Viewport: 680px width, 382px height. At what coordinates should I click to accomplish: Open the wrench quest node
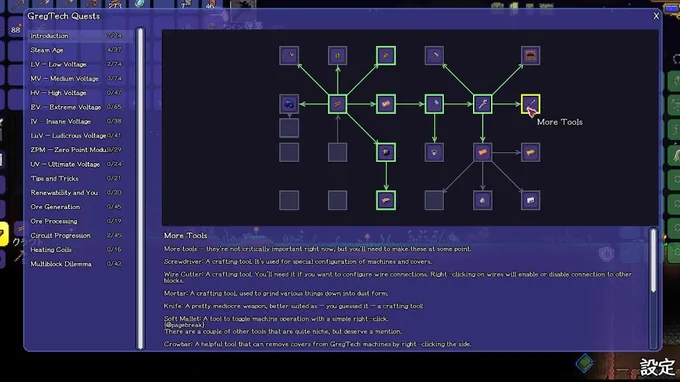[482, 104]
